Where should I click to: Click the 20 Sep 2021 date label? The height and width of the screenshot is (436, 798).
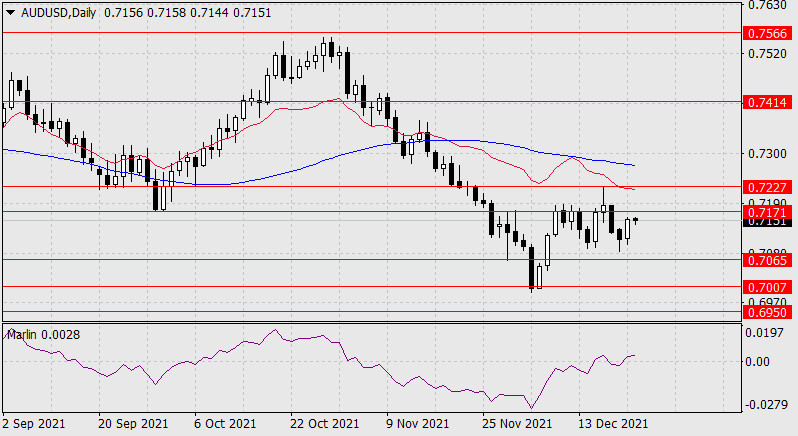tap(133, 424)
